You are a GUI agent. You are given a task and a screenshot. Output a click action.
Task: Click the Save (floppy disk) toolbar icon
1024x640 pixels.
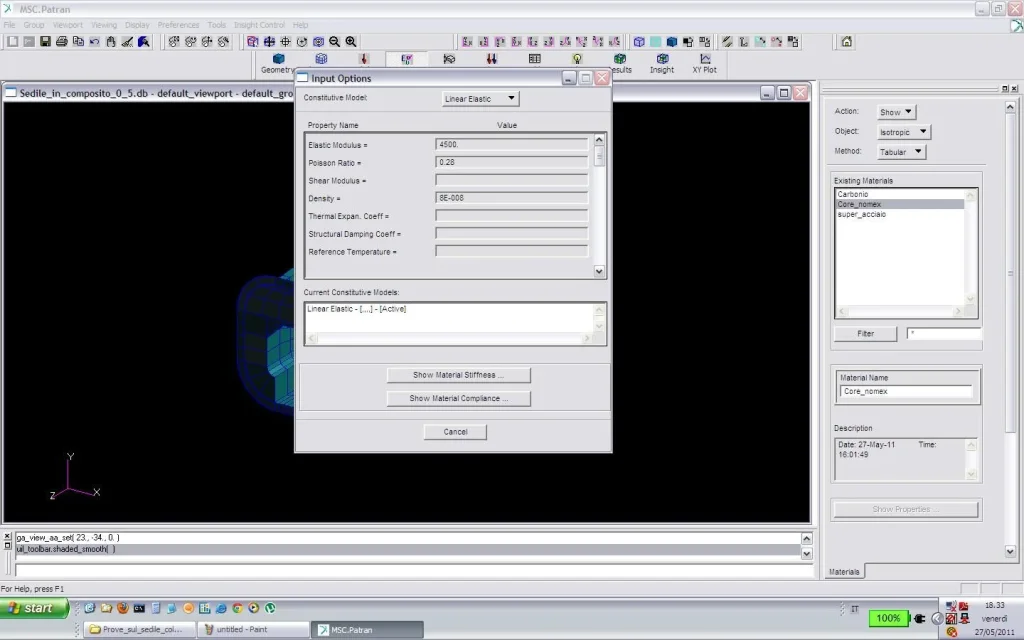[45, 42]
